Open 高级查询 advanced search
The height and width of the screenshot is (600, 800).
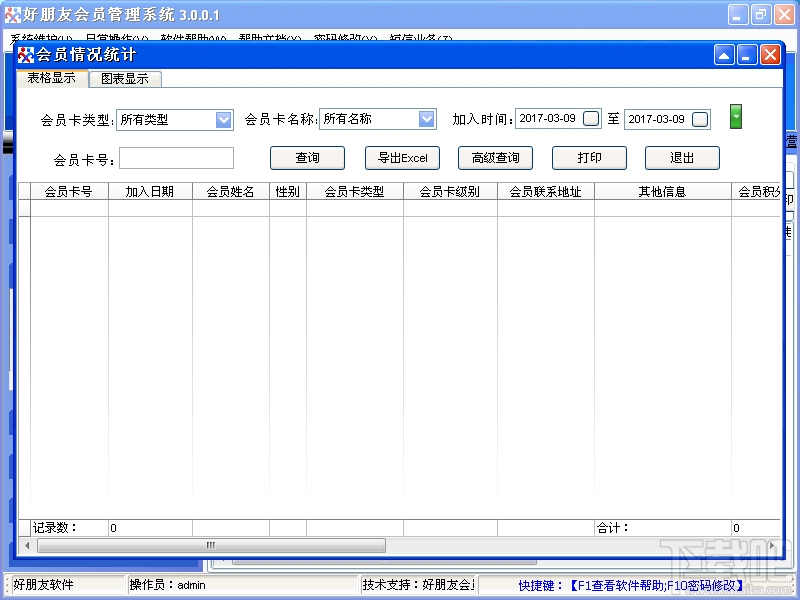tap(495, 158)
